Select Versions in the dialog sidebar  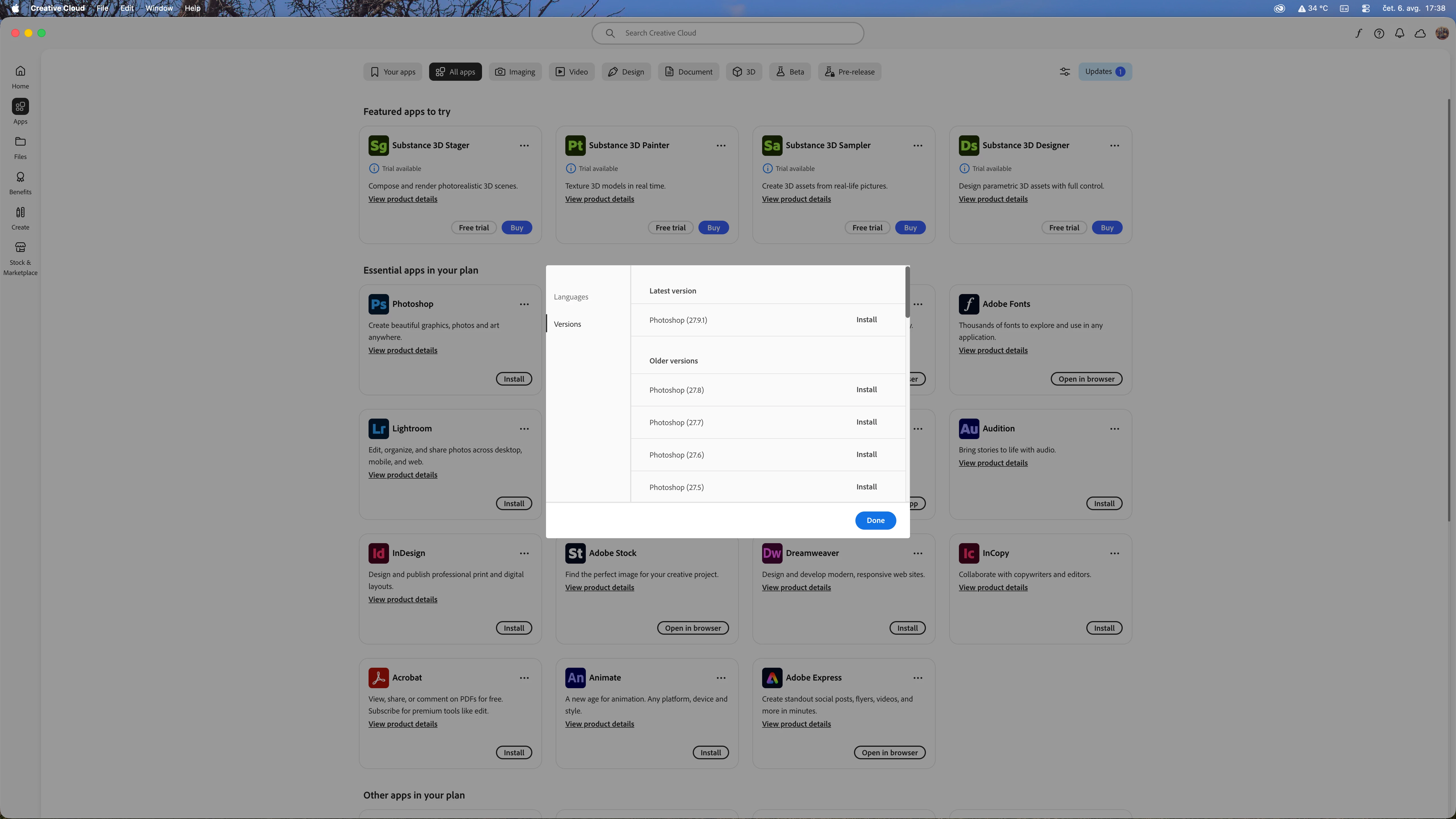568,324
